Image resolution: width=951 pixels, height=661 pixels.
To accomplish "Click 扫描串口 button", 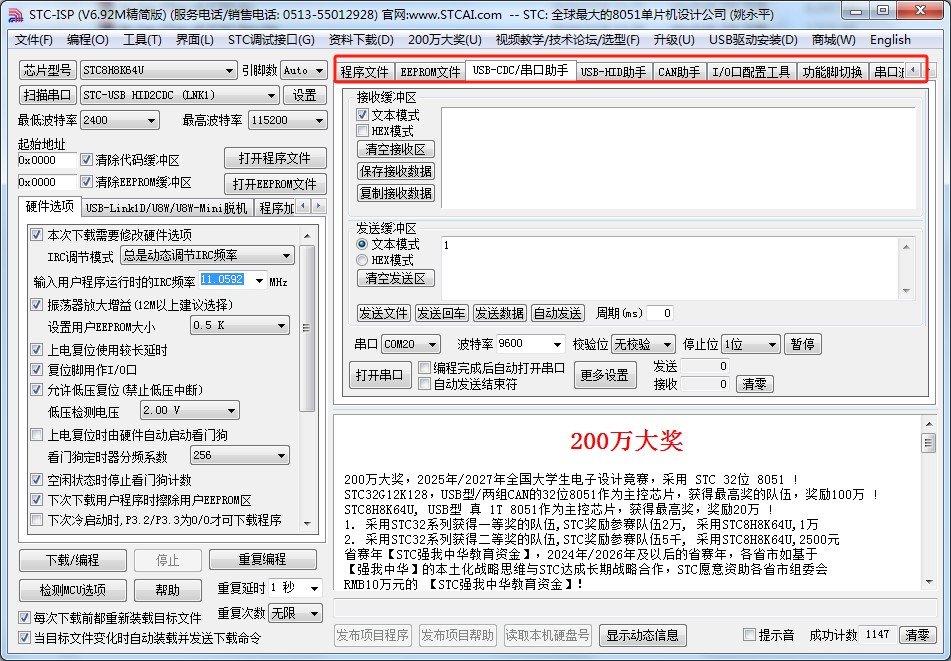I will tap(47, 95).
